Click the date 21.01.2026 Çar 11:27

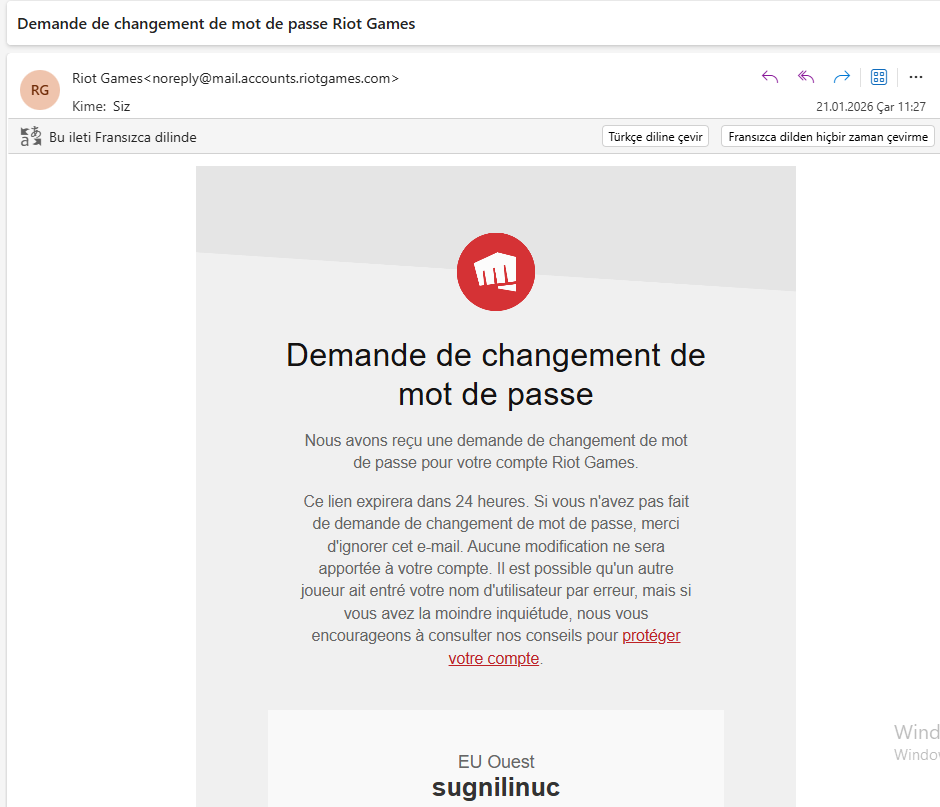coord(870,107)
